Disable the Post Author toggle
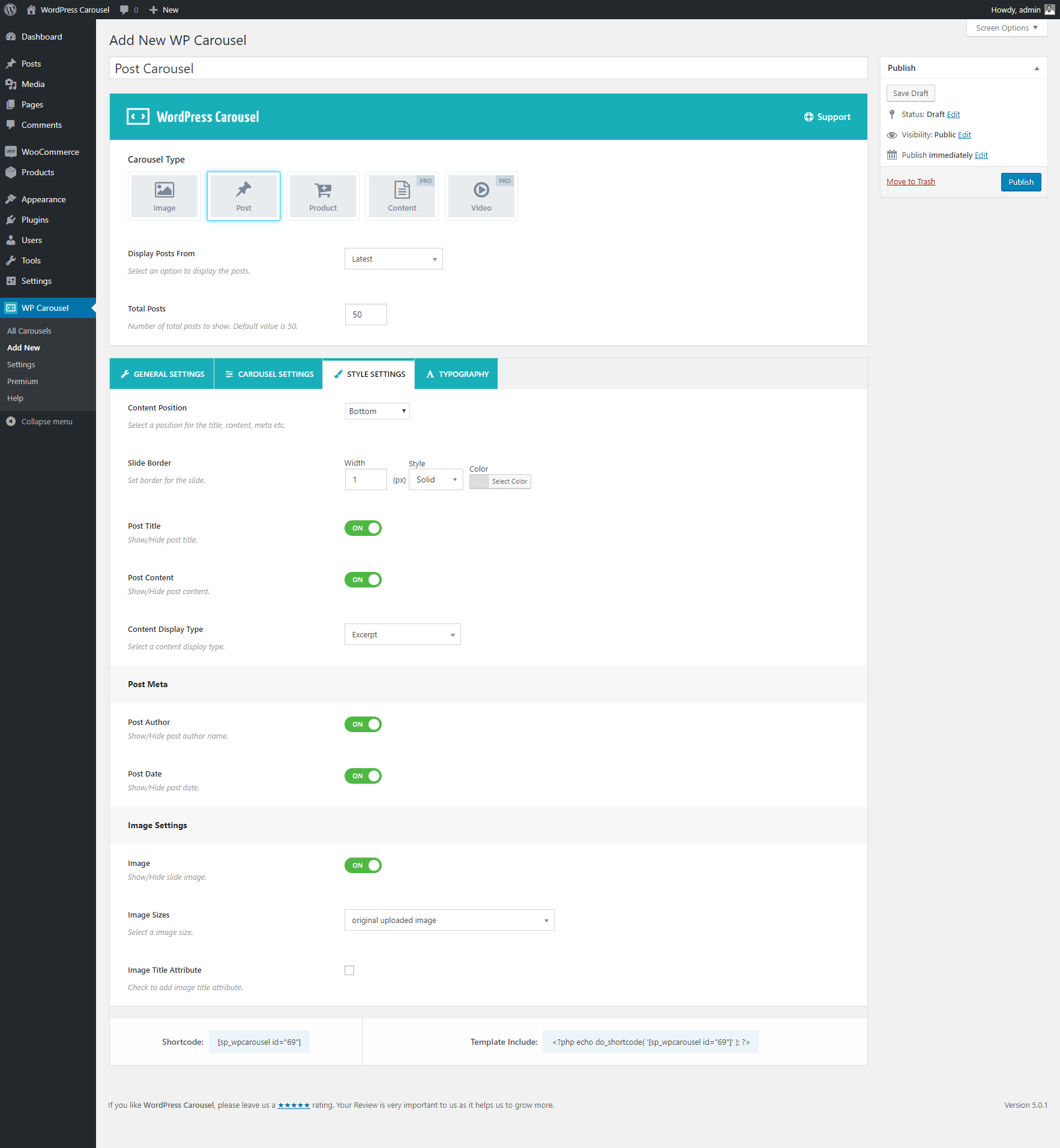This screenshot has width=1060, height=1148. (363, 724)
